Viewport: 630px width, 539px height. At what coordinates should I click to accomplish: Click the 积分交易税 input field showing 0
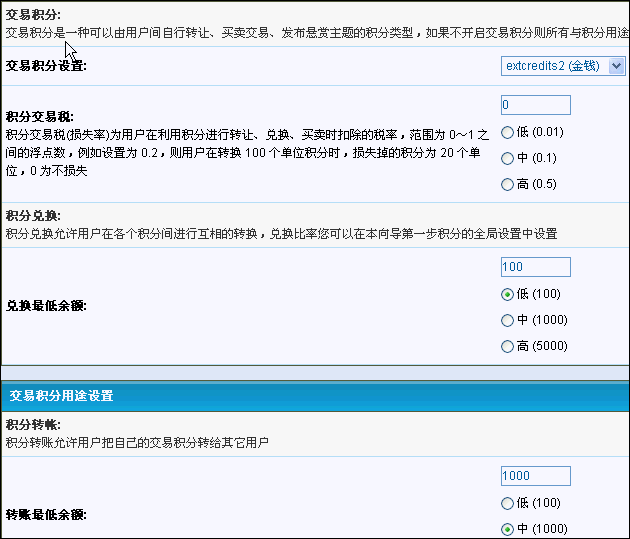[535, 105]
